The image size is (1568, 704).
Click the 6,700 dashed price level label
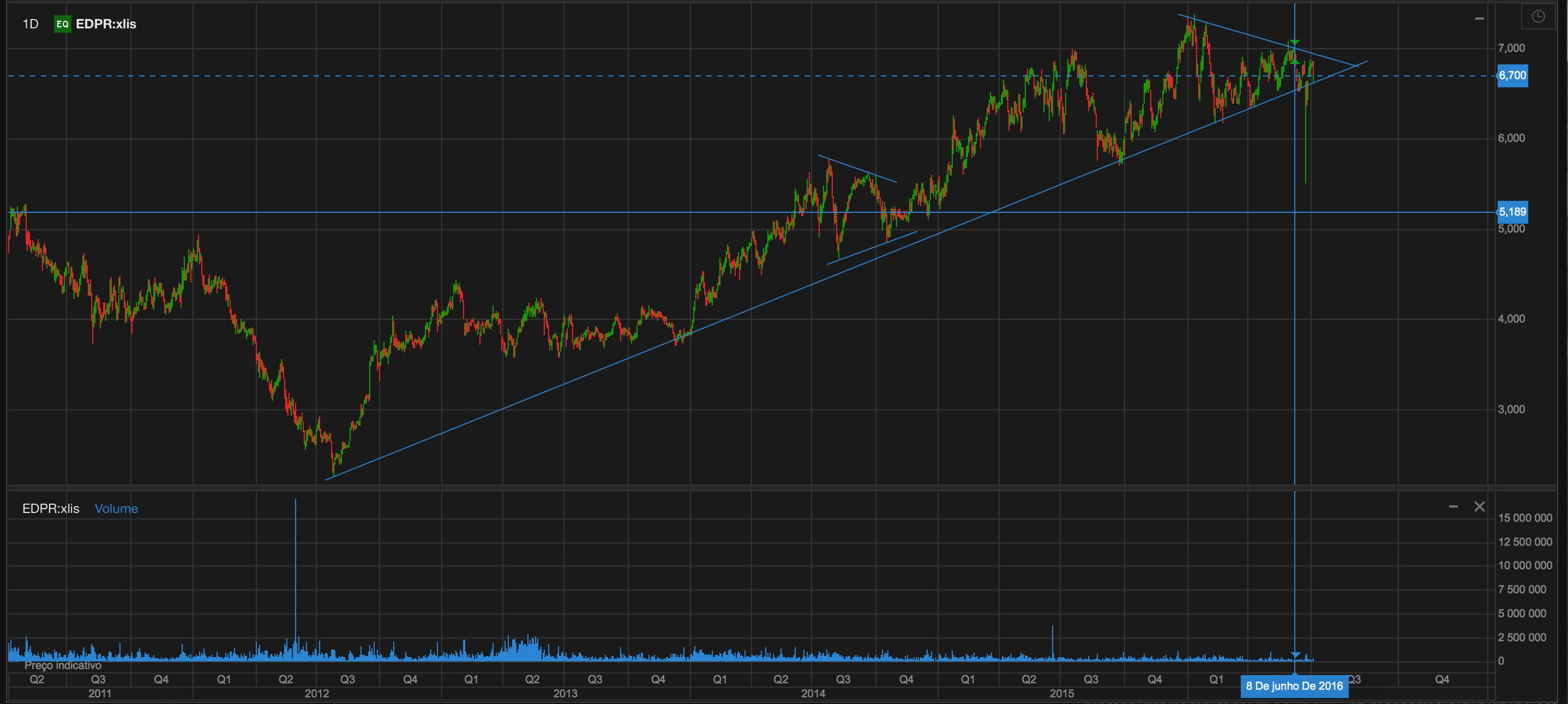click(x=1512, y=75)
